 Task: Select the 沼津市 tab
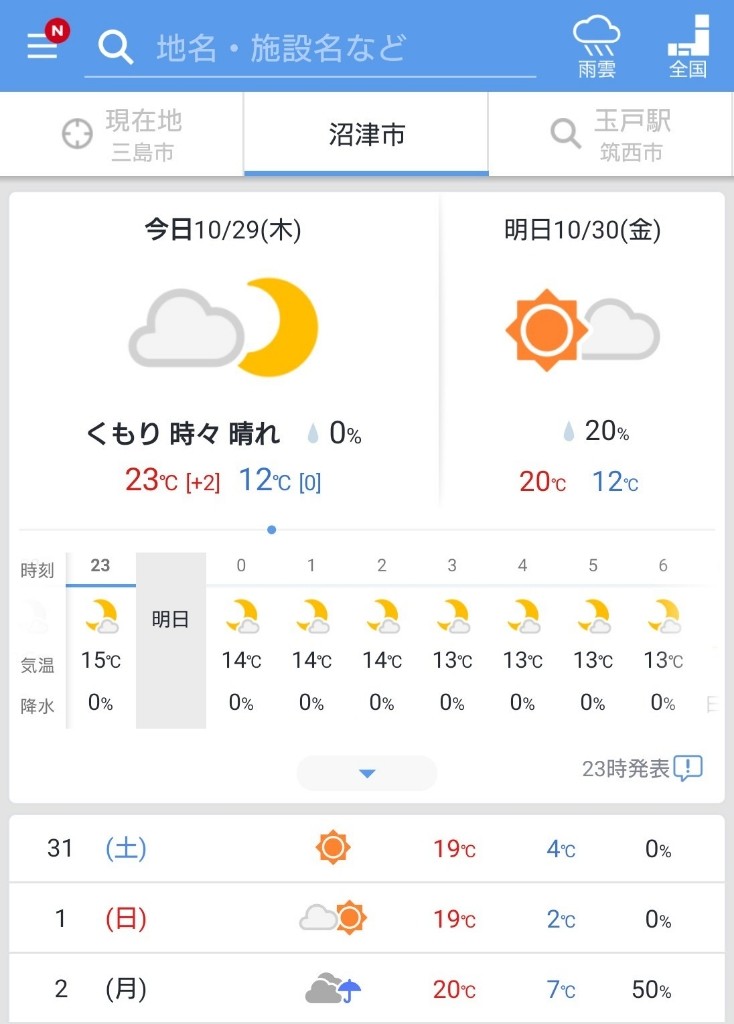click(x=366, y=135)
